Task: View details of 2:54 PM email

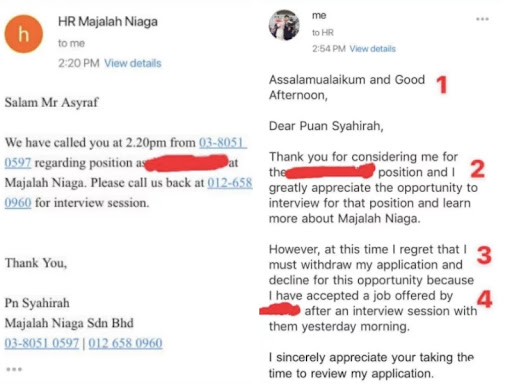Action: (372, 49)
